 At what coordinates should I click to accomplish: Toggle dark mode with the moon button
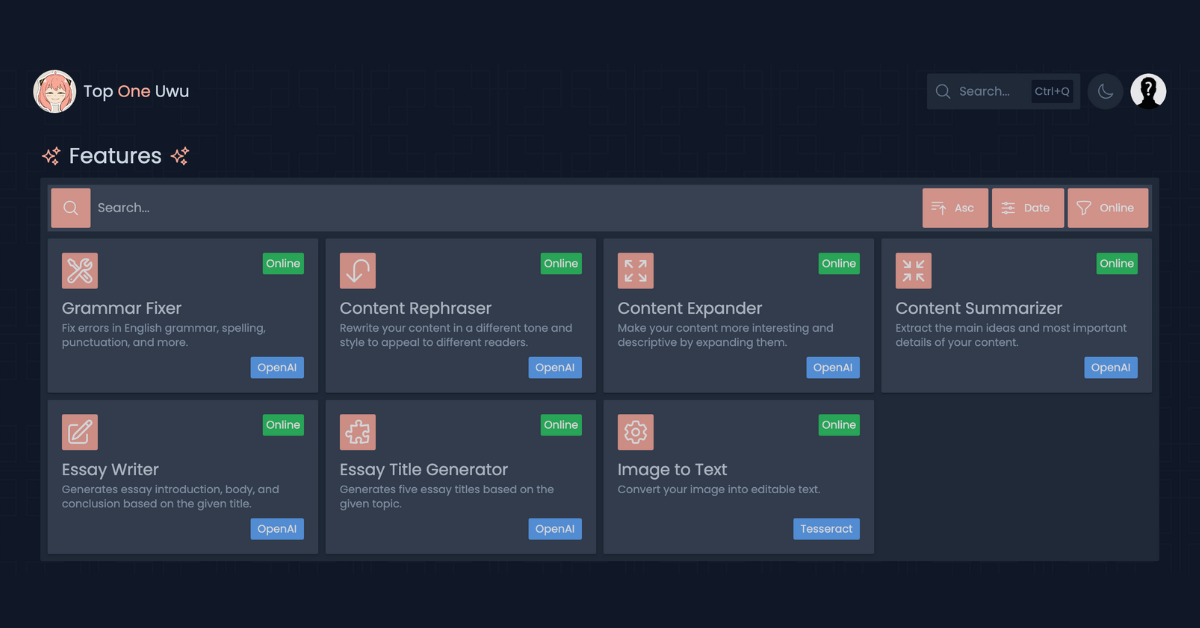point(1105,91)
